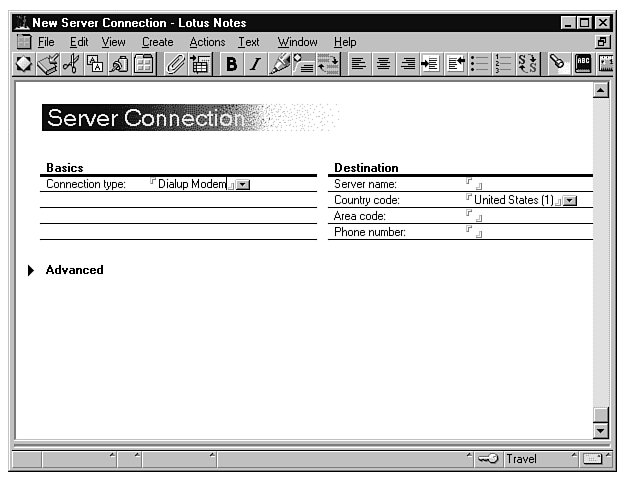
Task: Toggle the indent paragraph button
Action: (x=430, y=65)
